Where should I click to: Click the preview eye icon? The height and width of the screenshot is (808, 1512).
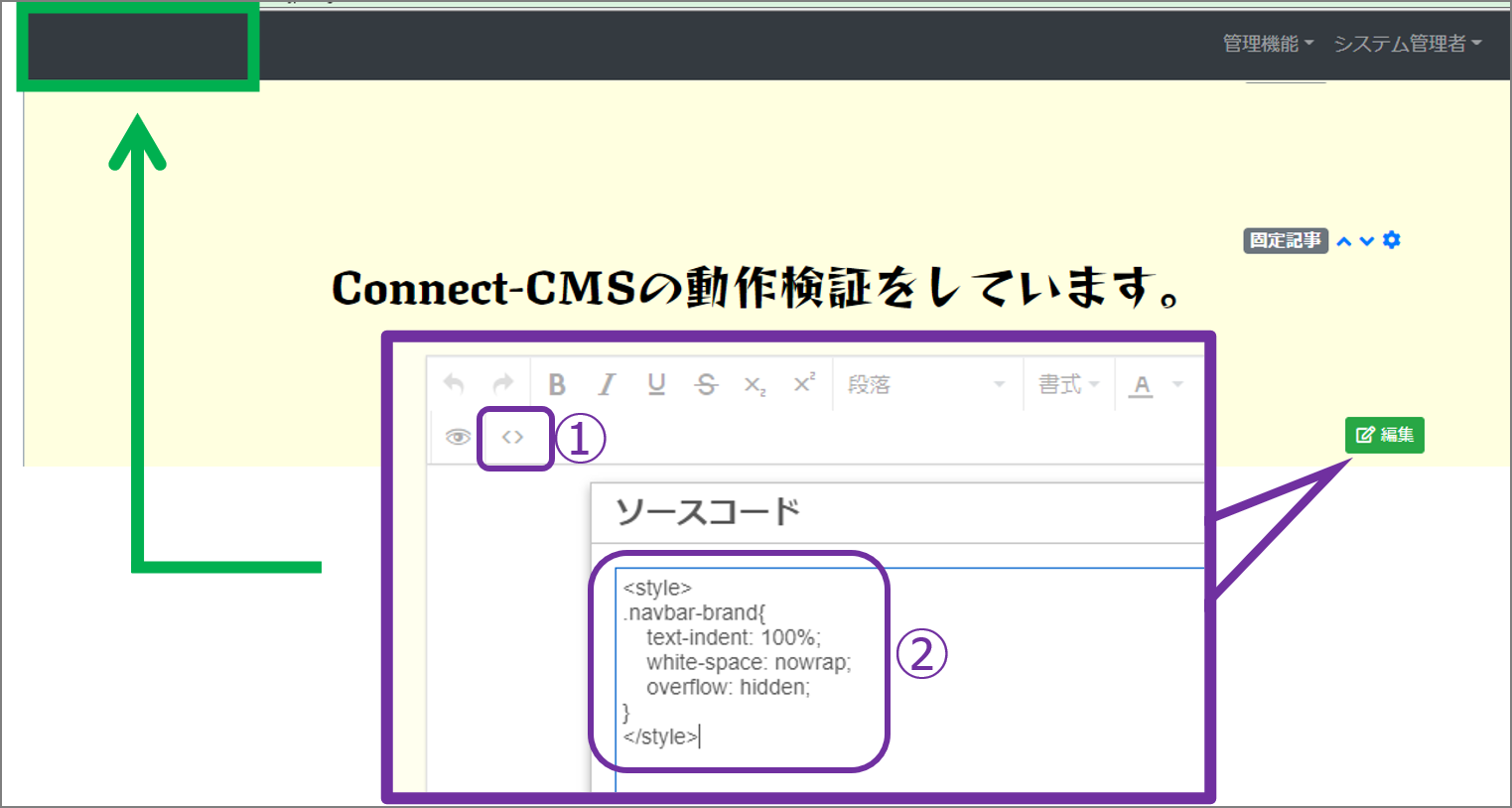point(458,437)
